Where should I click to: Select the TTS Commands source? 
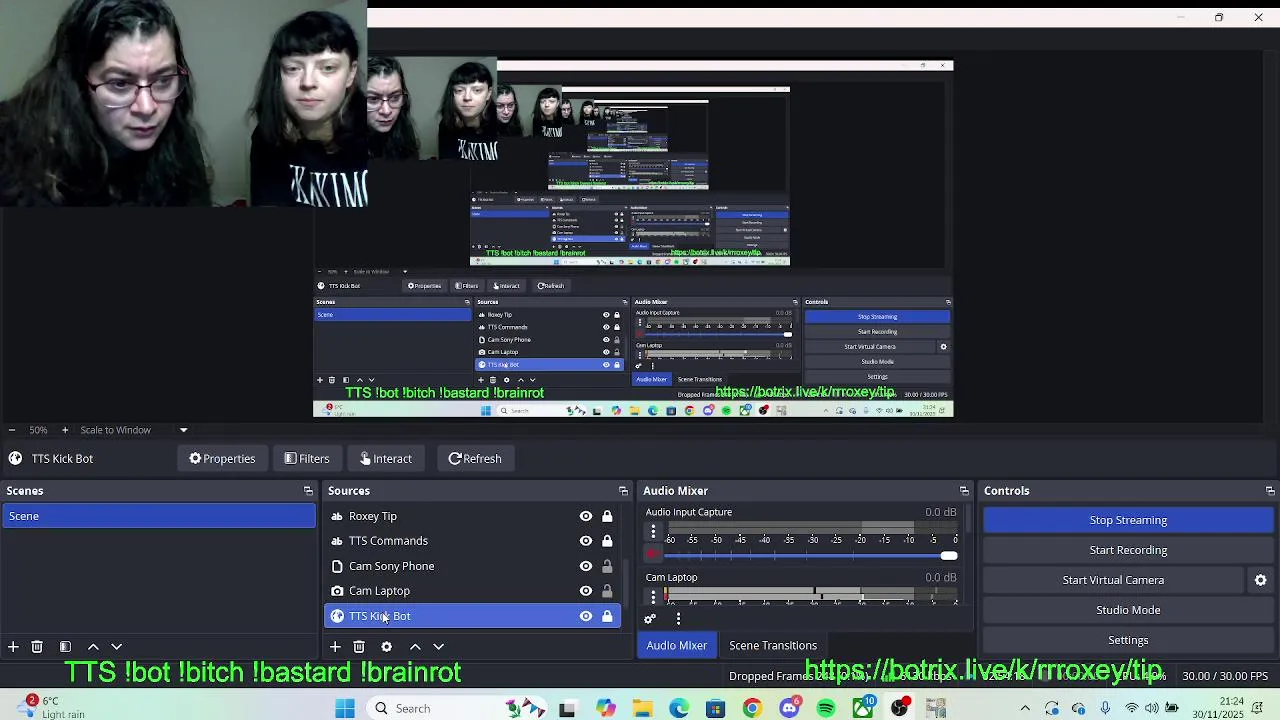472,541
